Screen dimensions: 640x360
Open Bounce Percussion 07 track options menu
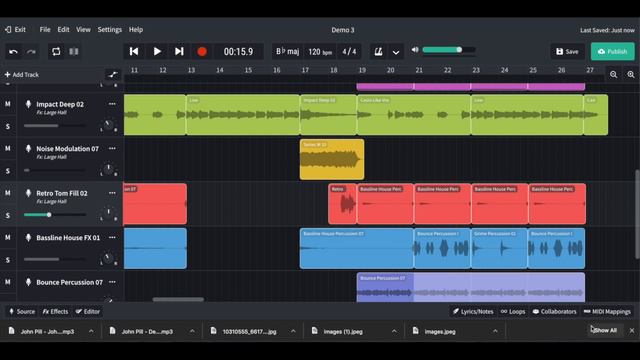click(112, 282)
